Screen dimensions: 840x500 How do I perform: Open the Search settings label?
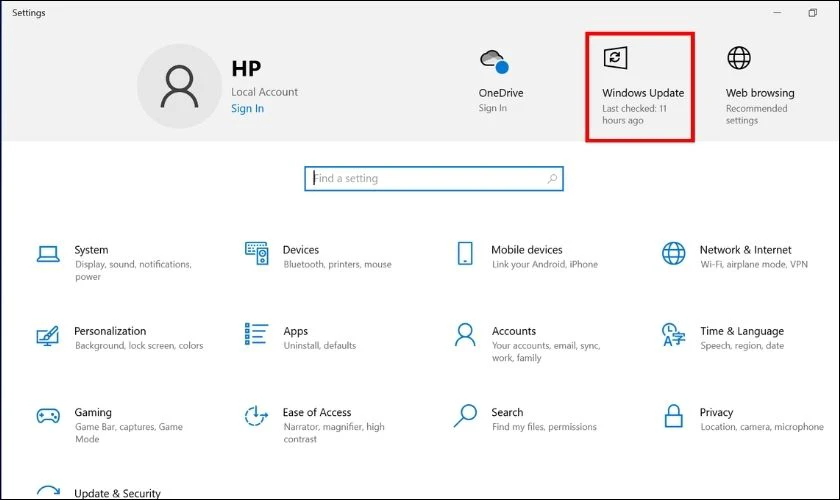click(507, 412)
